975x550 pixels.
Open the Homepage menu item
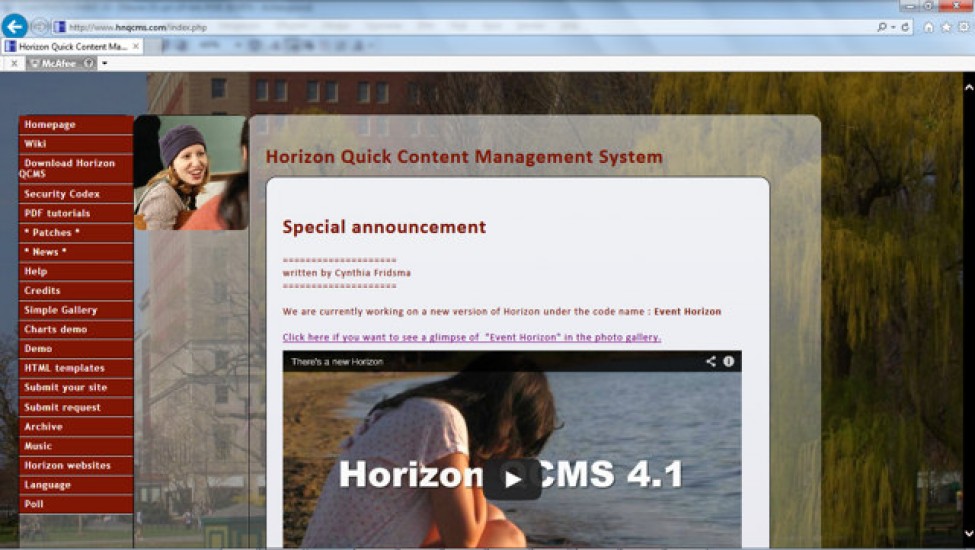pyautogui.click(x=76, y=124)
